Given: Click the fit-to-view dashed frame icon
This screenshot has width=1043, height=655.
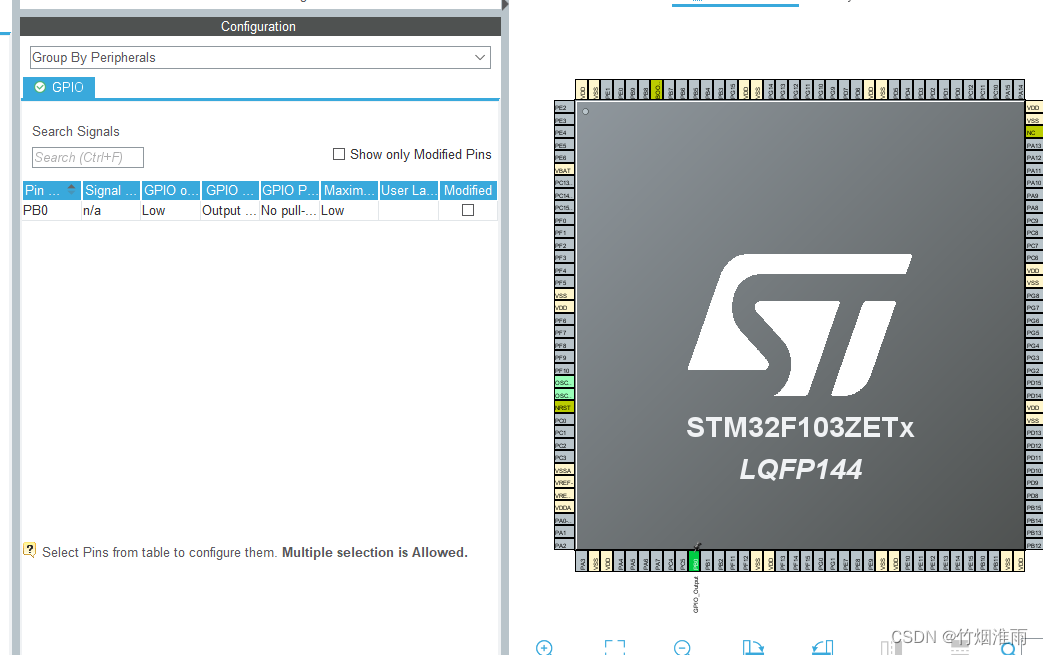Looking at the screenshot, I should point(615,648).
